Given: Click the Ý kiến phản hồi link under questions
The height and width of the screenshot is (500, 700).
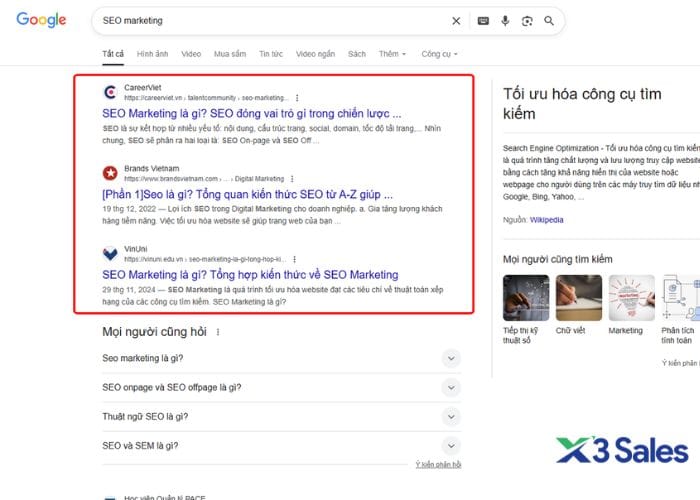Looking at the screenshot, I should [x=438, y=465].
